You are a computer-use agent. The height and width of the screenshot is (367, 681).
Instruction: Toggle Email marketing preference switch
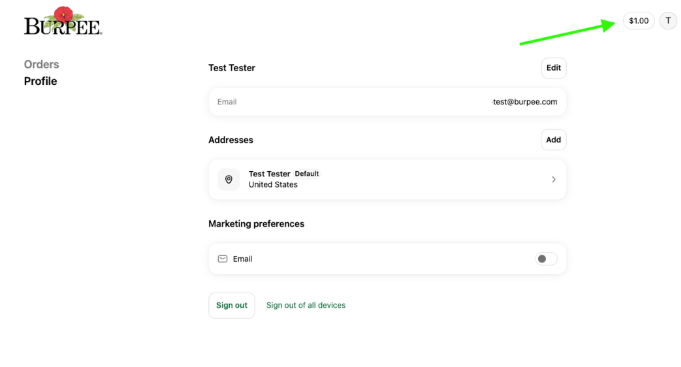click(x=546, y=259)
